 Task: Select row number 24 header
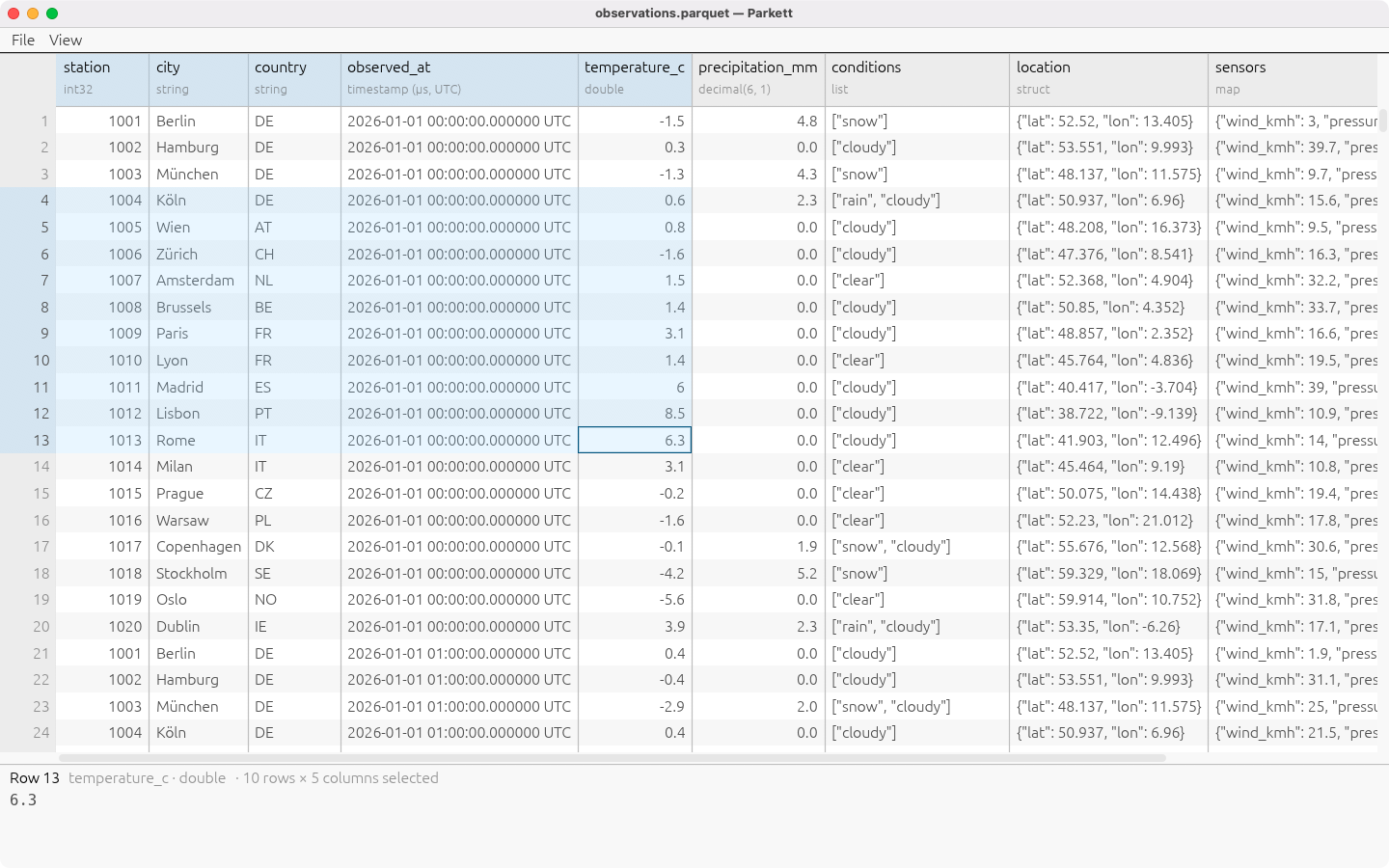pyautogui.click(x=28, y=733)
